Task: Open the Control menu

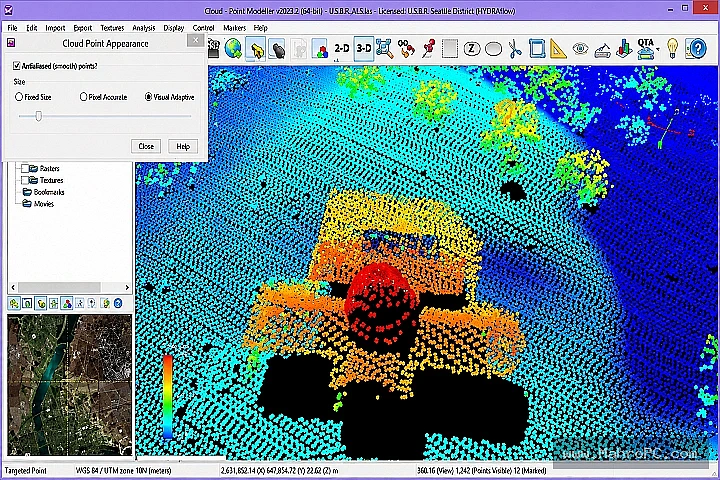Action: [203, 28]
